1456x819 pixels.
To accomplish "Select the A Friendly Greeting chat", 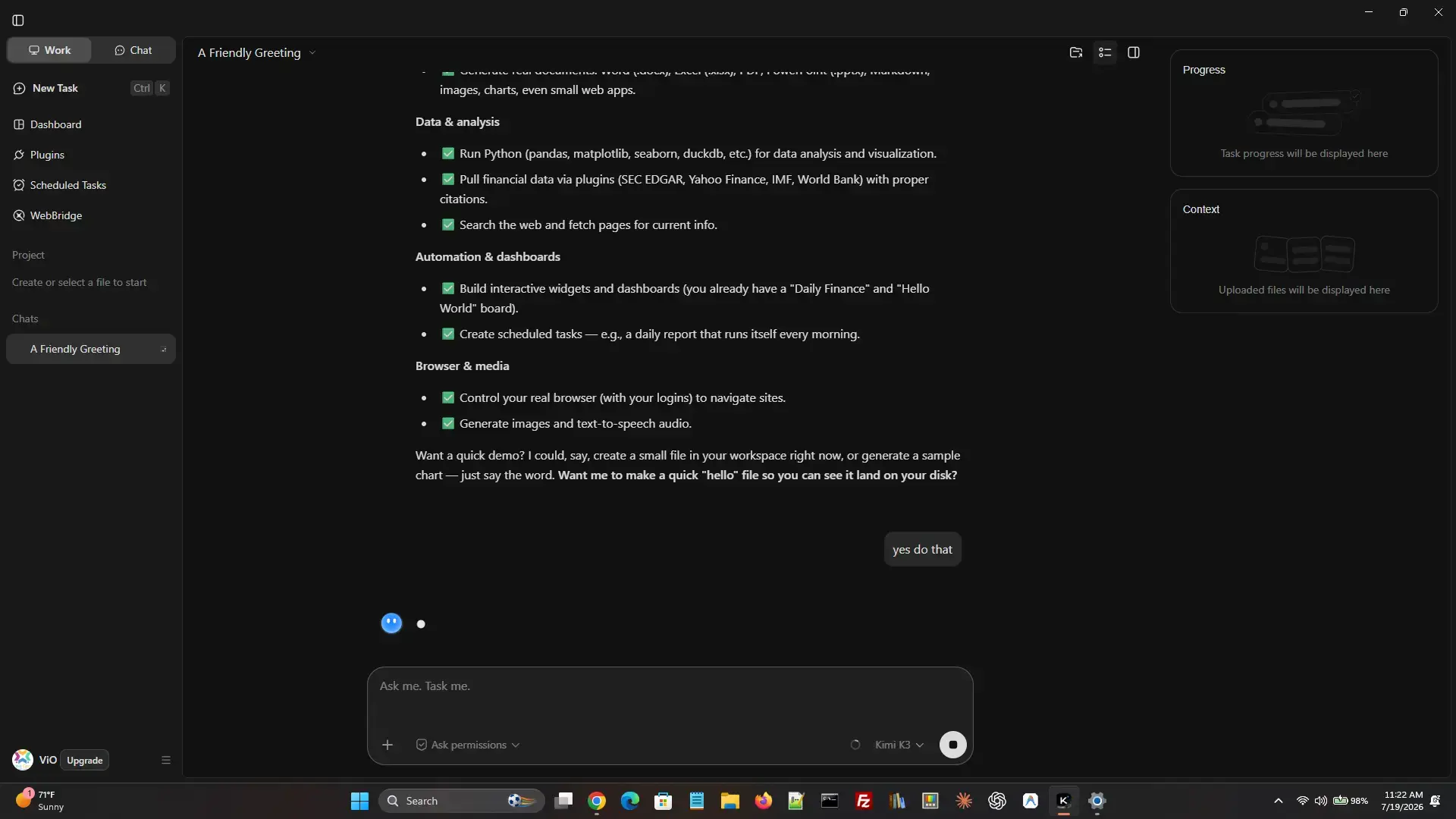I will (x=91, y=349).
